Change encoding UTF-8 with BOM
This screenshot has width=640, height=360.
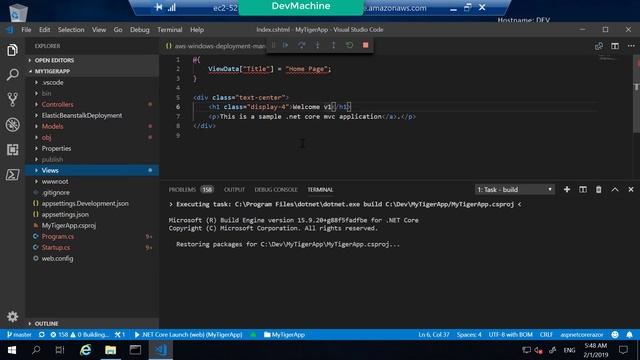point(510,335)
